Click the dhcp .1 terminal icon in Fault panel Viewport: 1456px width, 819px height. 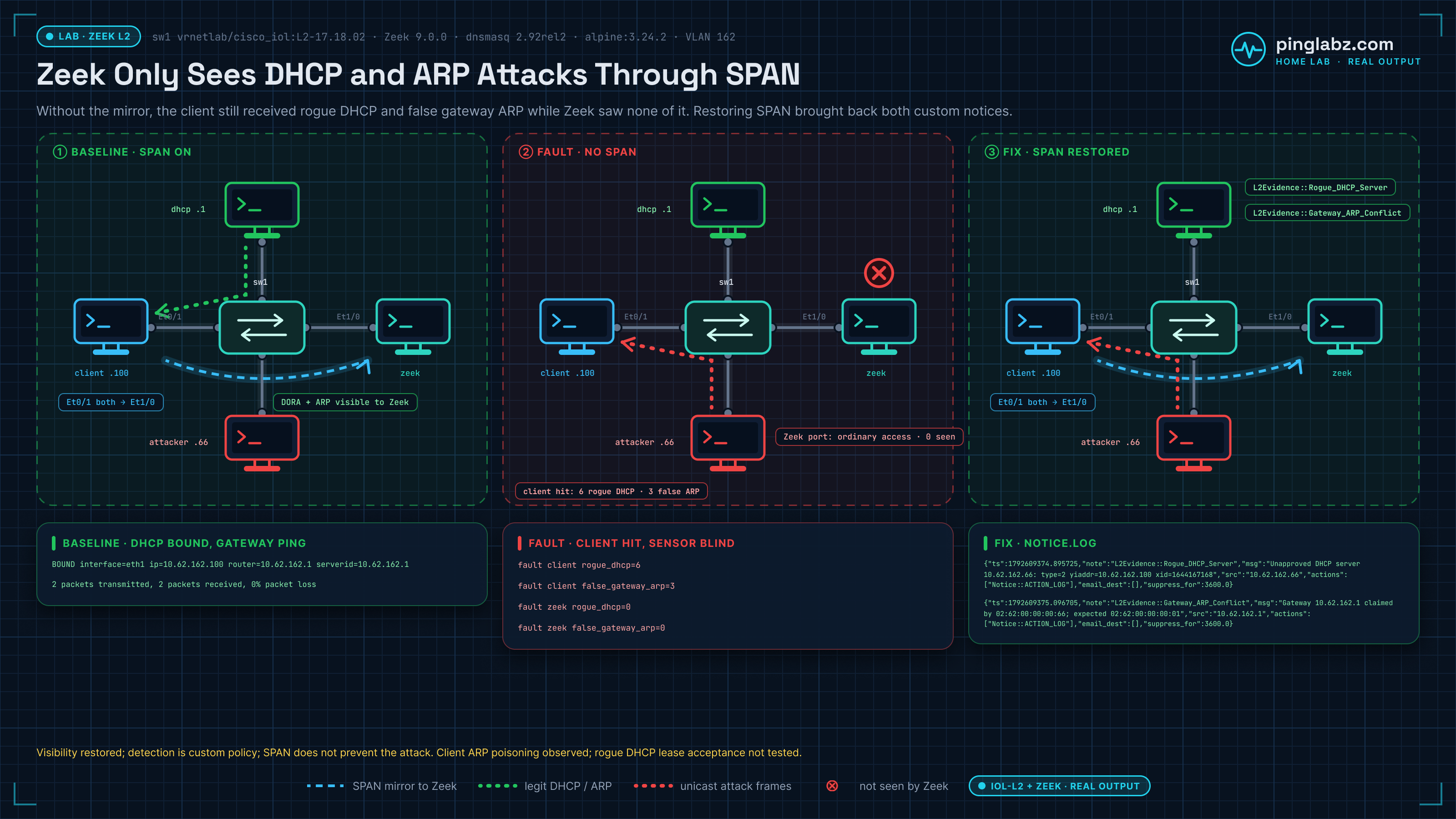[728, 210]
